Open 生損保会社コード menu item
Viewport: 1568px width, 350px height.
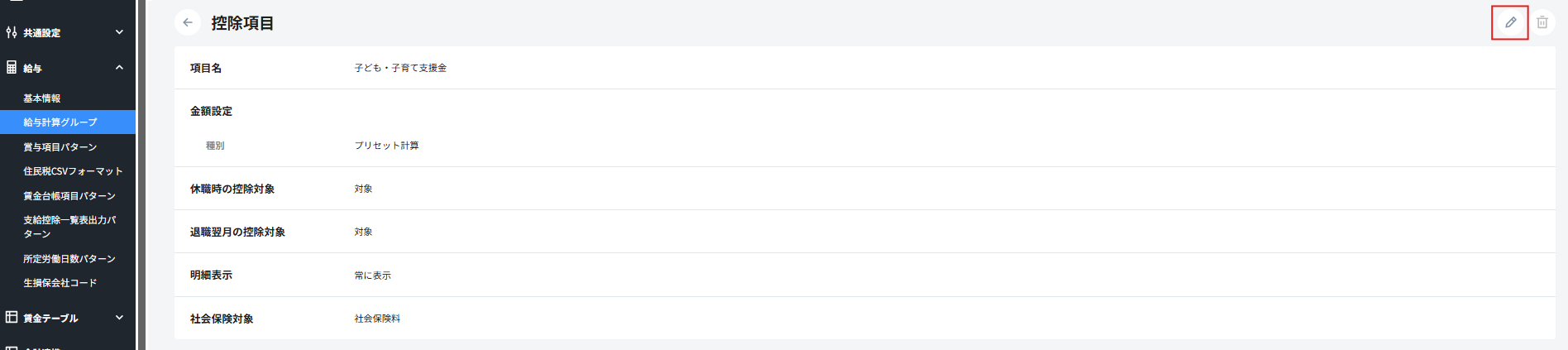[60, 283]
